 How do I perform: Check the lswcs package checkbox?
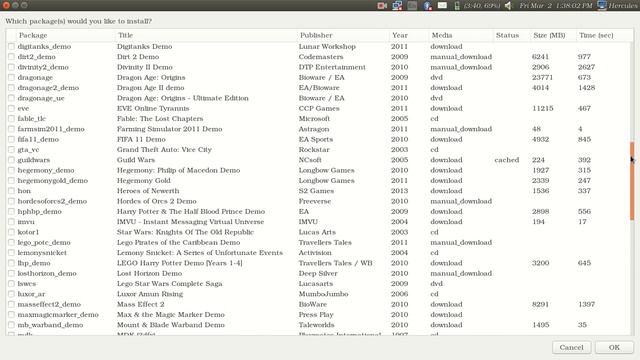[x=11, y=284]
